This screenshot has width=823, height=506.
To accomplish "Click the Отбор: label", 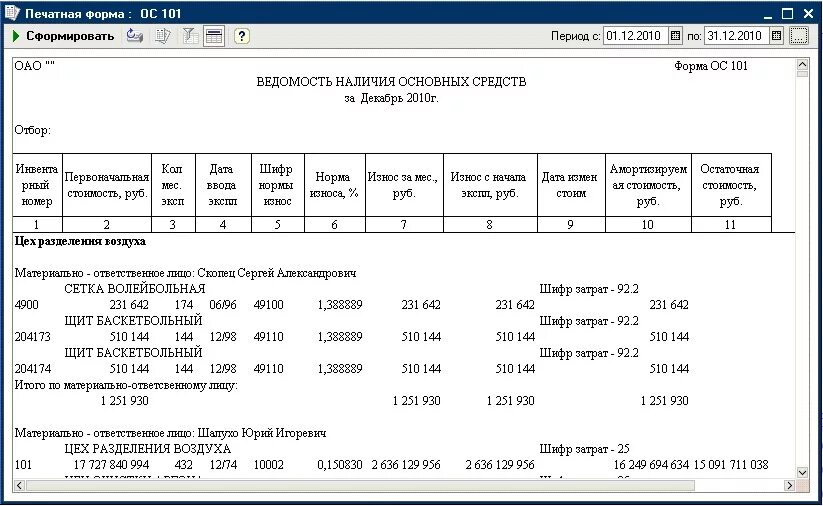I will pos(33,130).
